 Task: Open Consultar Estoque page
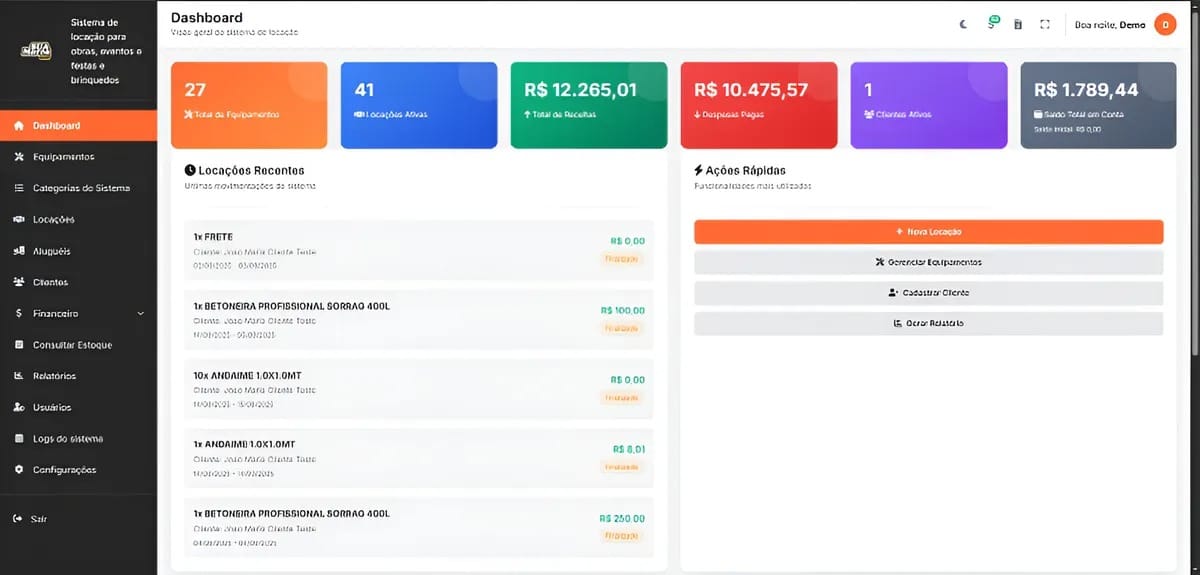pyautogui.click(x=72, y=345)
